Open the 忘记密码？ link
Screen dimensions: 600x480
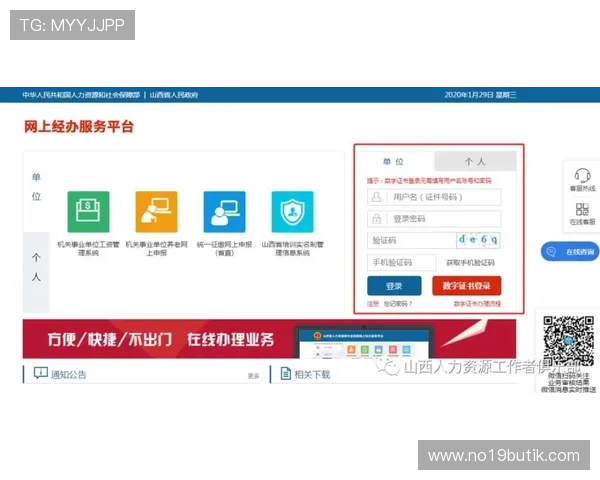click(398, 304)
